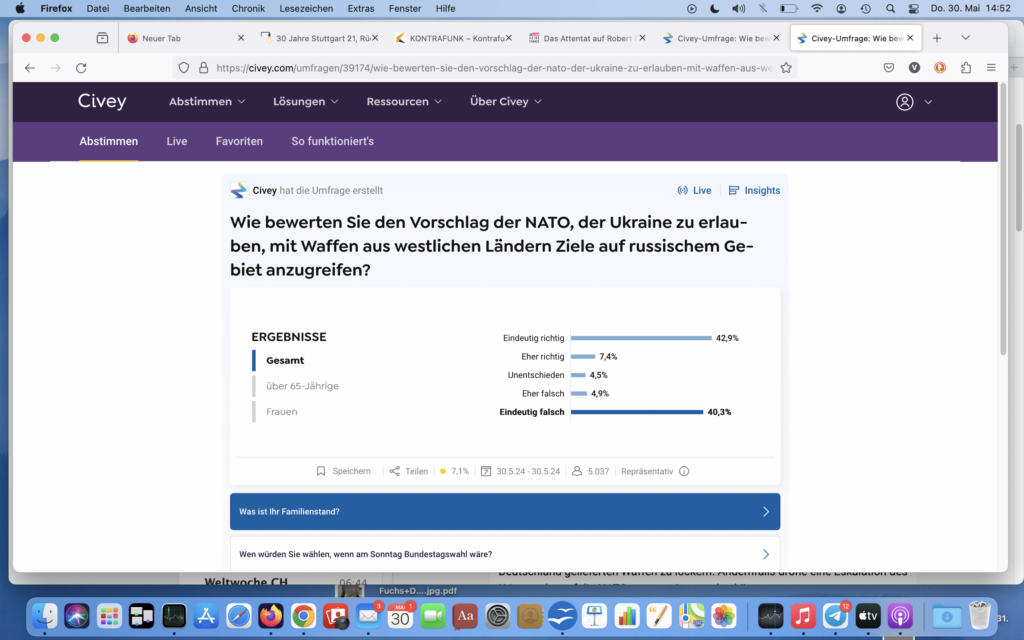Image resolution: width=1024 pixels, height=640 pixels.
Task: Open the 'Was ist Ihr Familienstand?' question
Action: (x=504, y=511)
